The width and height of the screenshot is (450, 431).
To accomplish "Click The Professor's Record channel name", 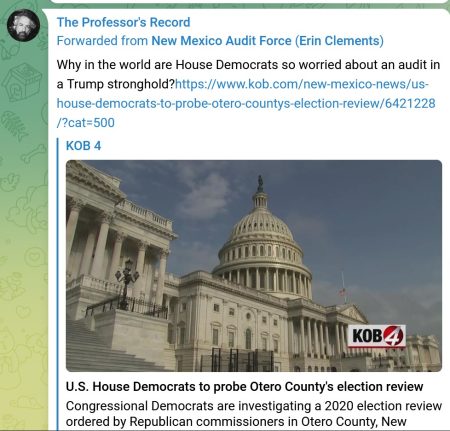I will (x=123, y=23).
